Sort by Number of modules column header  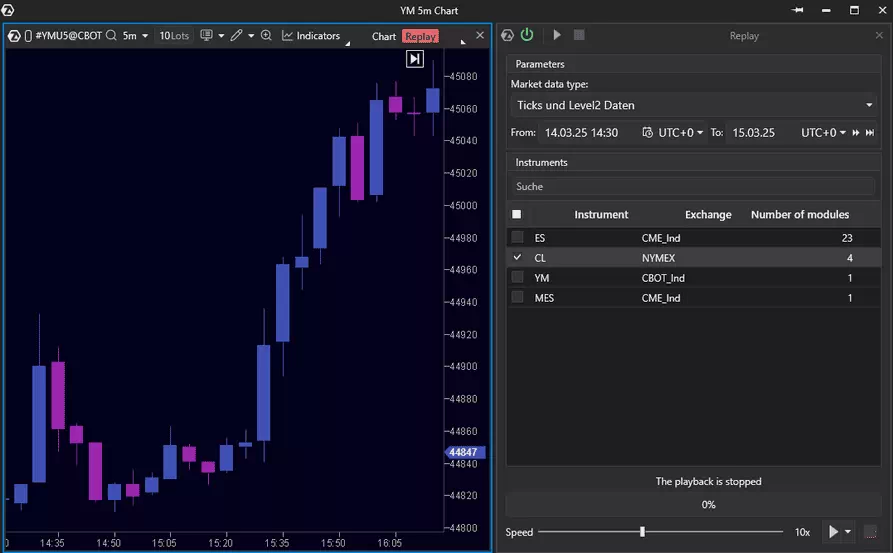[x=800, y=215]
